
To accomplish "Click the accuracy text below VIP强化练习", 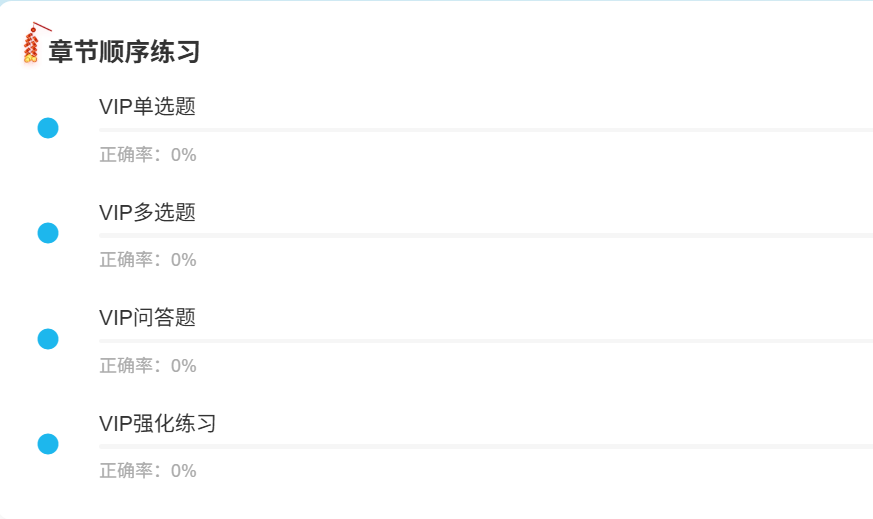I will (147, 471).
